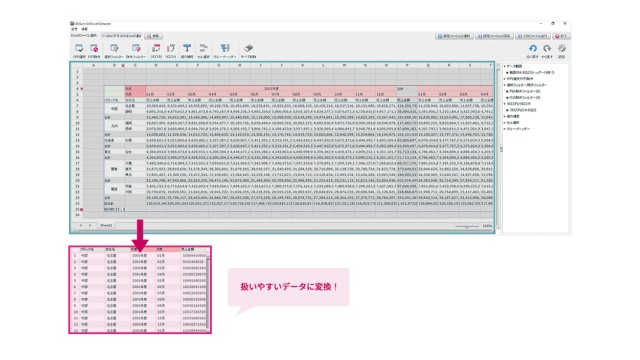Expand the group header tree node
The image size is (640, 360).
(x=505, y=129)
